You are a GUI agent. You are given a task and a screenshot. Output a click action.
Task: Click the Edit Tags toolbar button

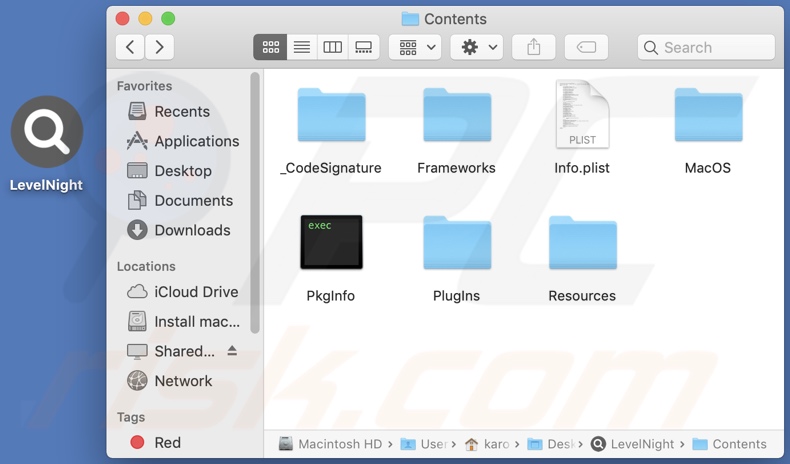pyautogui.click(x=586, y=47)
